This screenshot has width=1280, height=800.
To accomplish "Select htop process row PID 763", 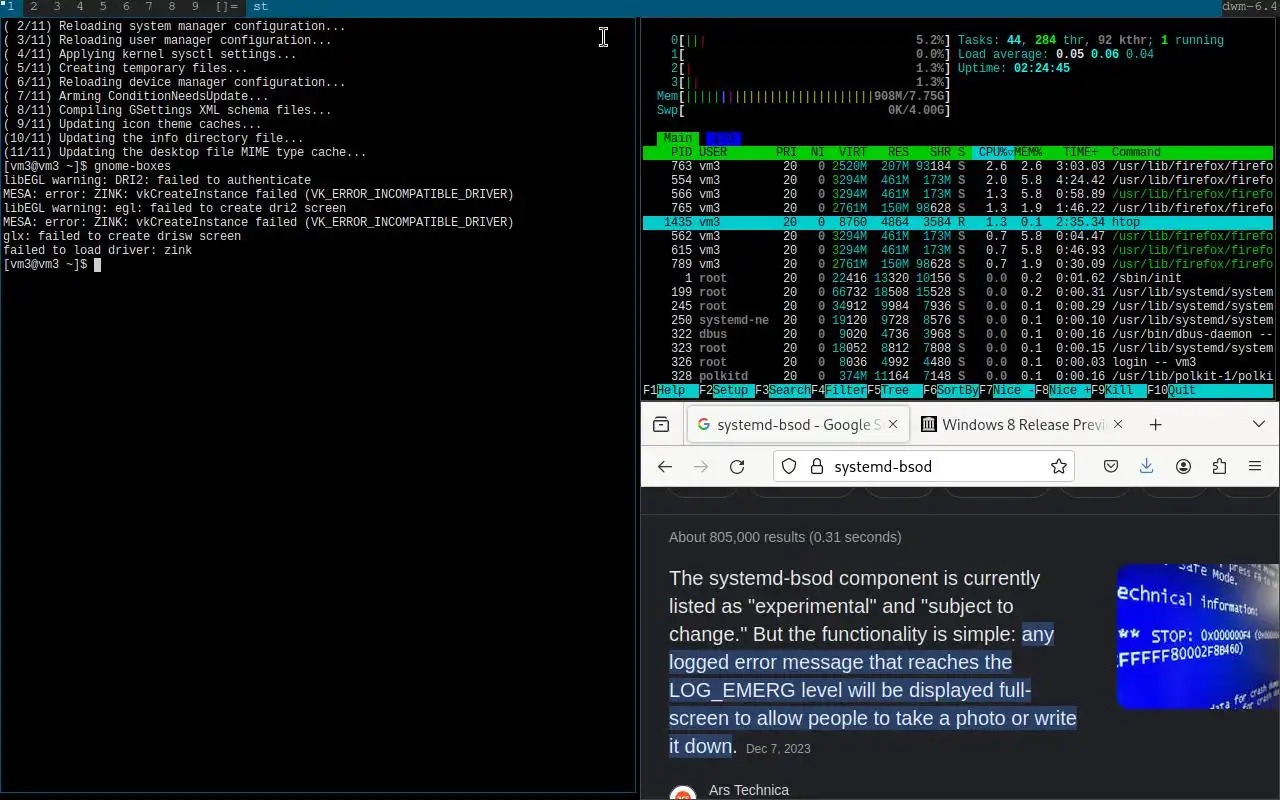I will pyautogui.click(x=958, y=166).
